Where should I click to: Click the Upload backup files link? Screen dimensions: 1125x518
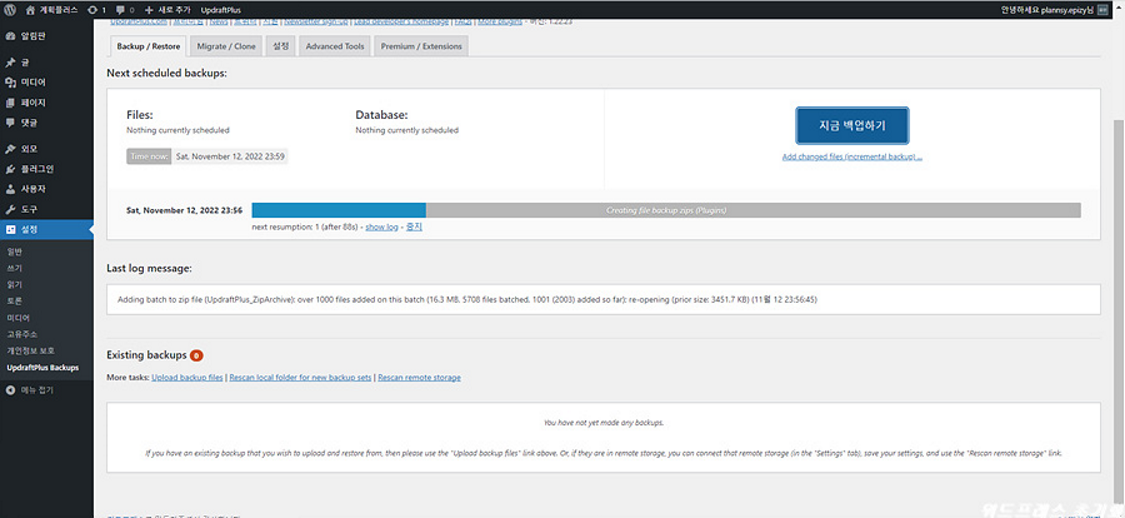click(187, 377)
